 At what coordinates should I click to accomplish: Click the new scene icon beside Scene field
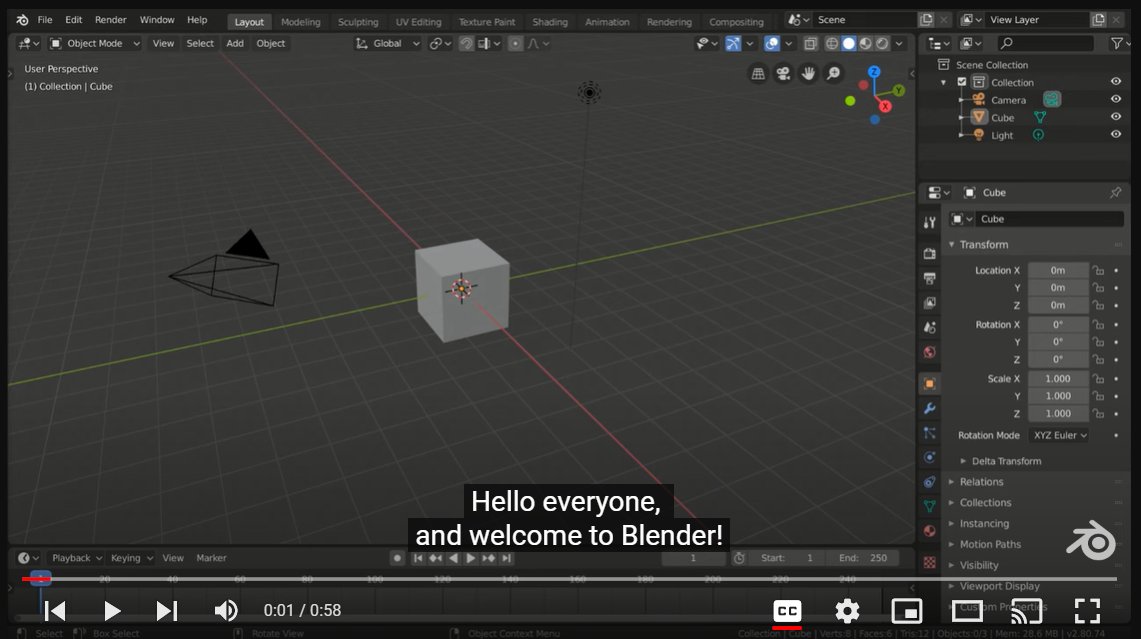[926, 20]
